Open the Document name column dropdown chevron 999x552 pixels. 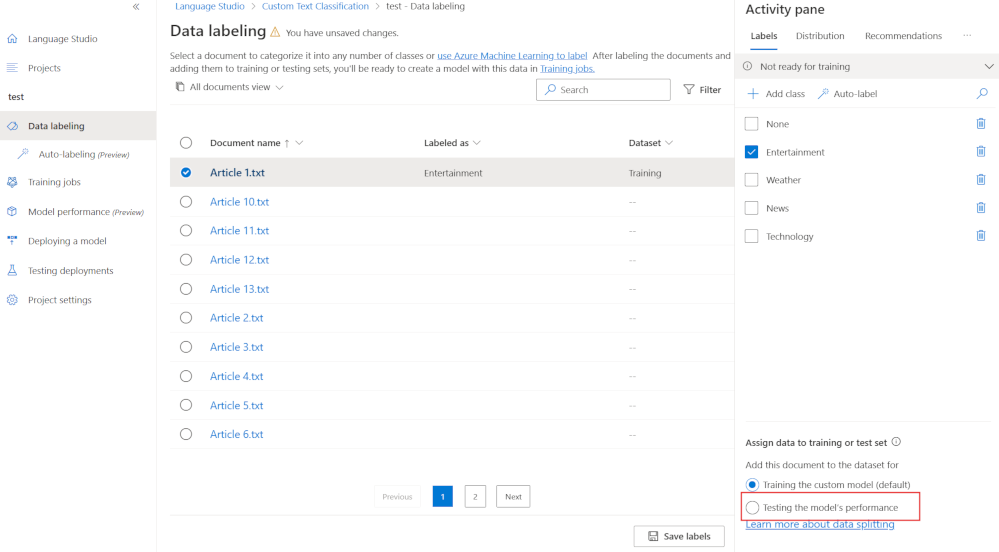299,143
